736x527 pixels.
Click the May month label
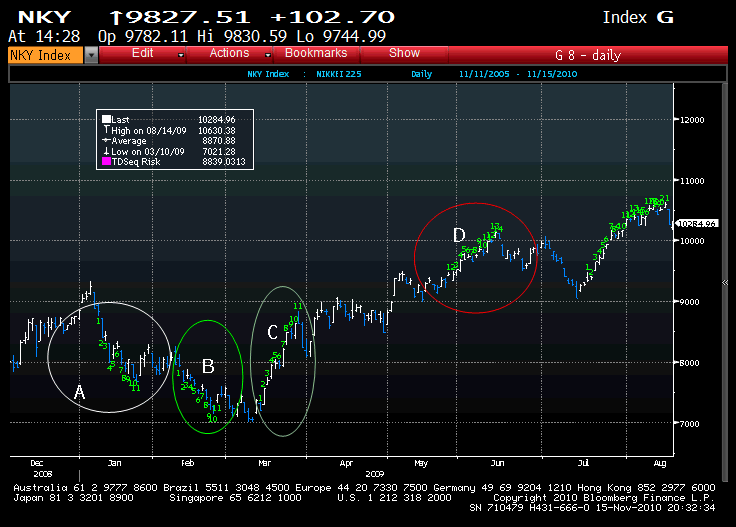tap(421, 463)
